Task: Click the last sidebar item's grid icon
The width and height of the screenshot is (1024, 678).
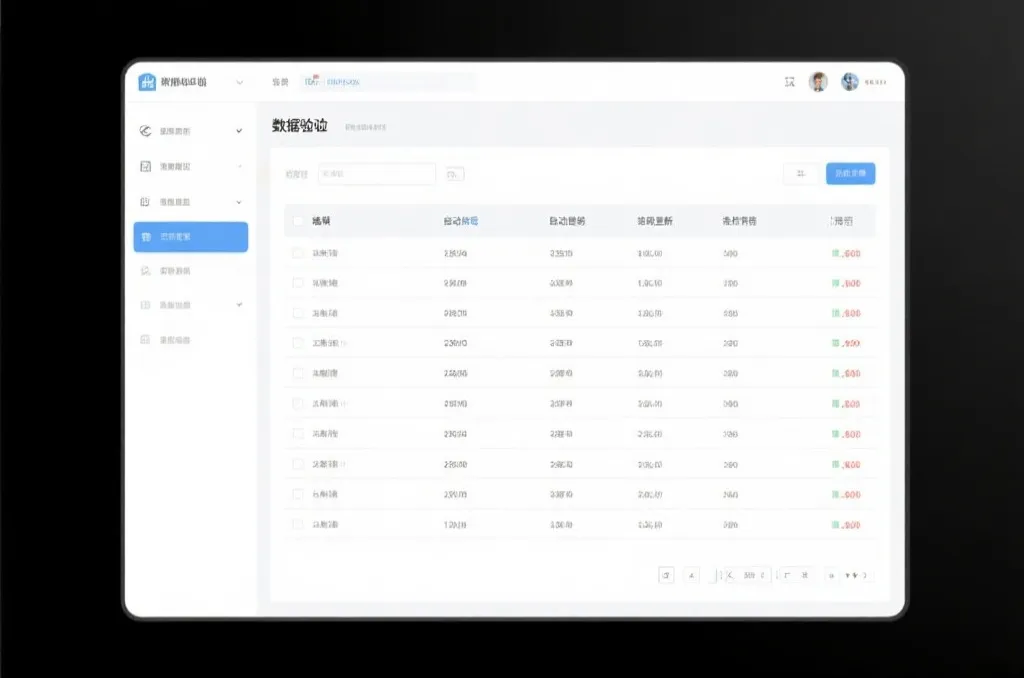Action: click(x=146, y=340)
